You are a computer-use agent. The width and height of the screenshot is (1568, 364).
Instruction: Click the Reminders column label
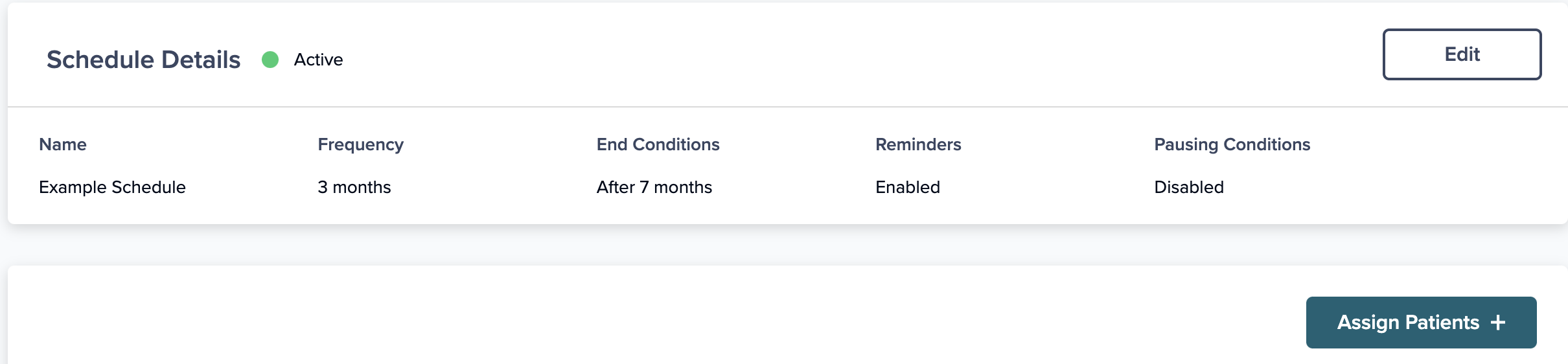[x=918, y=144]
